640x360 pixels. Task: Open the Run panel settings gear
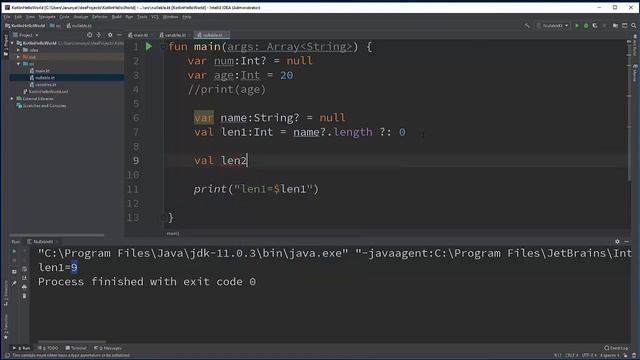(617, 242)
